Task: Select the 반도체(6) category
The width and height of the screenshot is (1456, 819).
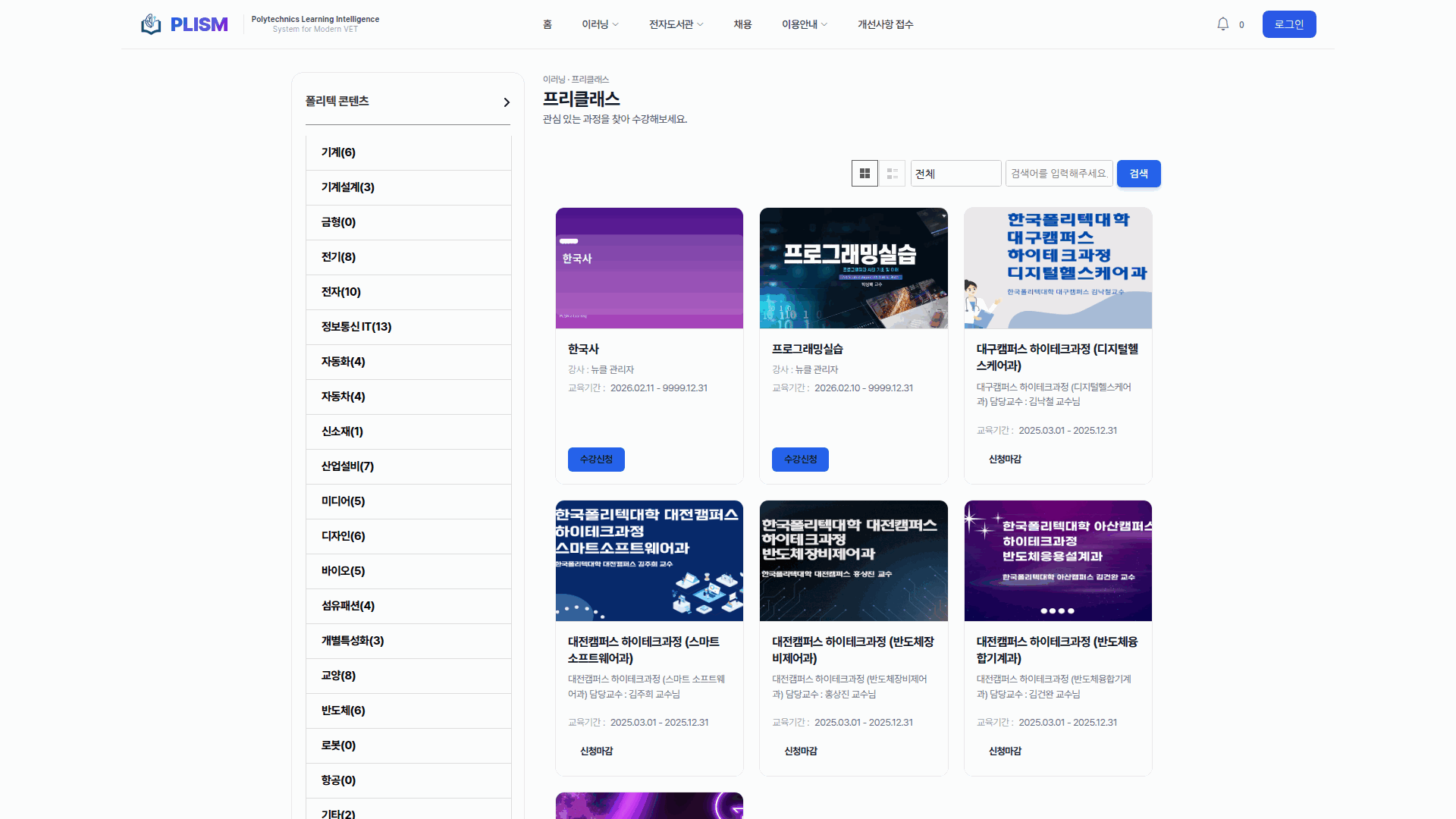Action: pos(342,711)
